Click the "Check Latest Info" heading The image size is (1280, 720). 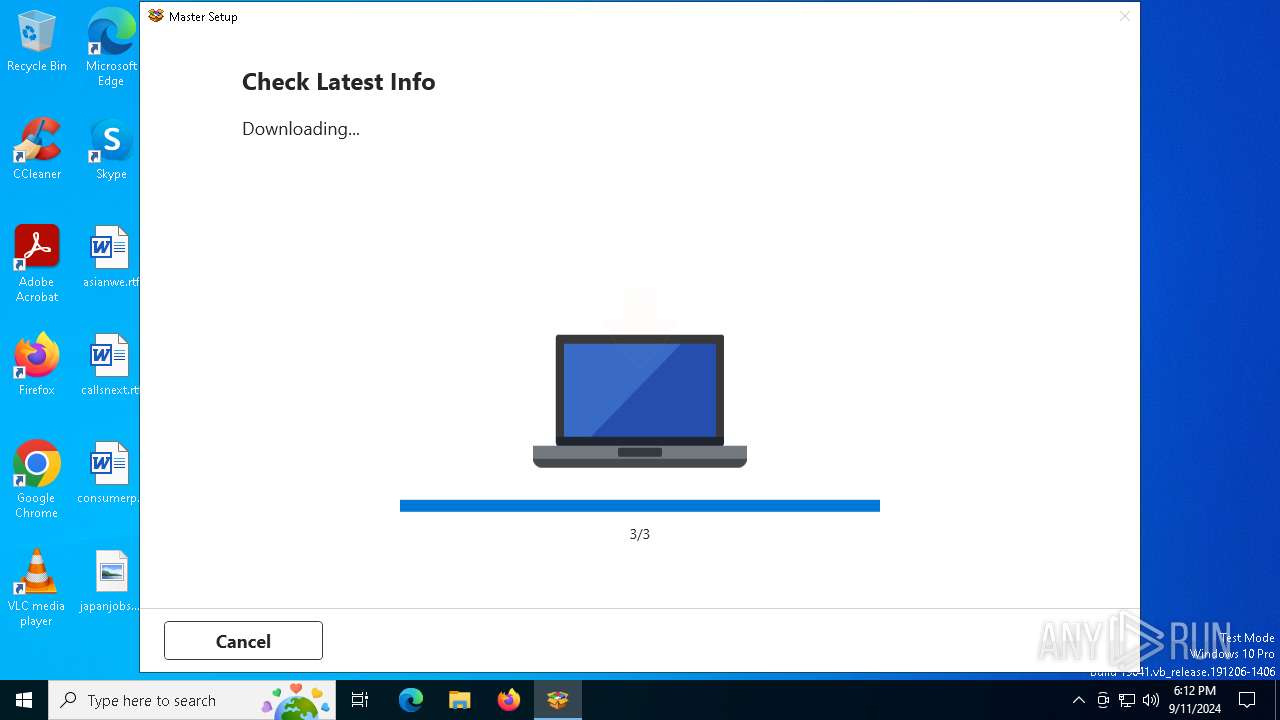click(x=338, y=82)
